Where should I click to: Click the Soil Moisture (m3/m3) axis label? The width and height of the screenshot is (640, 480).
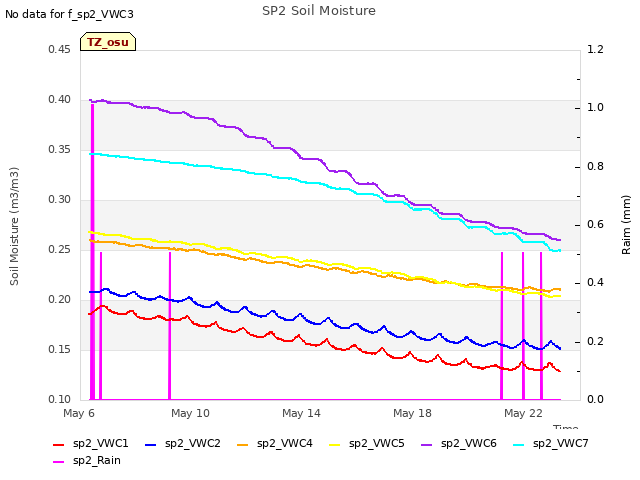14,226
